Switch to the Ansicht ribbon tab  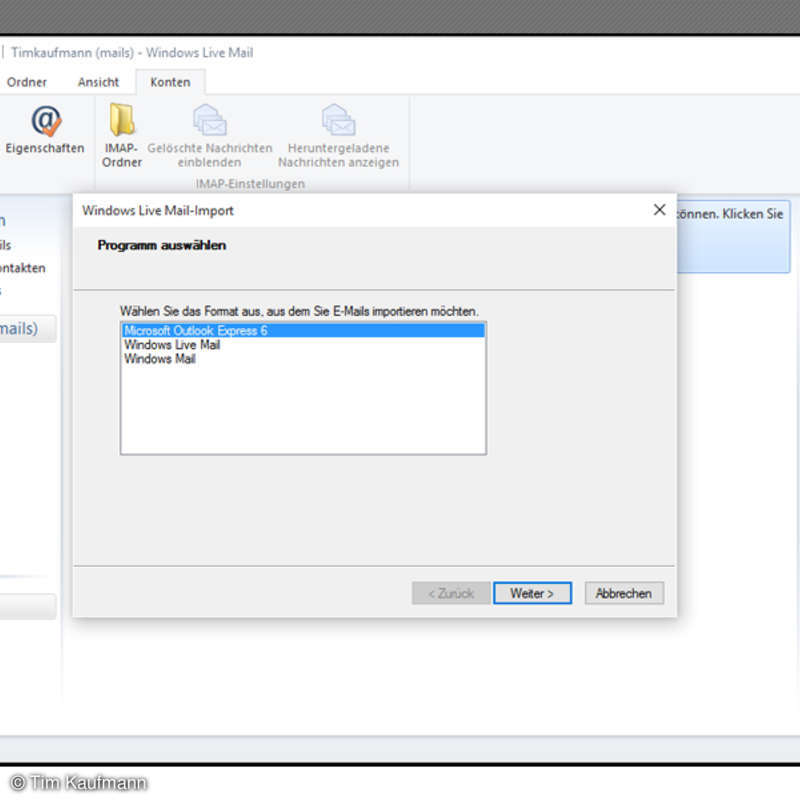[x=98, y=82]
